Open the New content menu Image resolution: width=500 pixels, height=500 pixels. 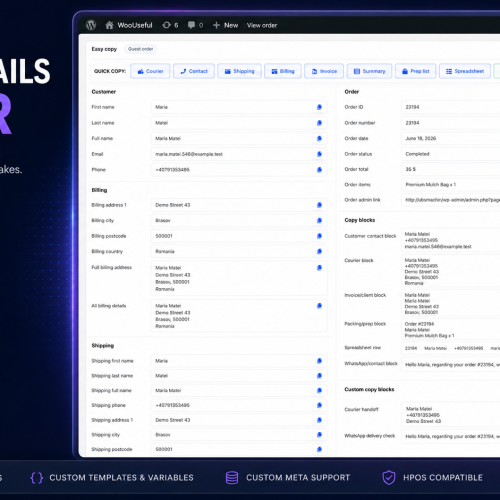click(x=225, y=25)
